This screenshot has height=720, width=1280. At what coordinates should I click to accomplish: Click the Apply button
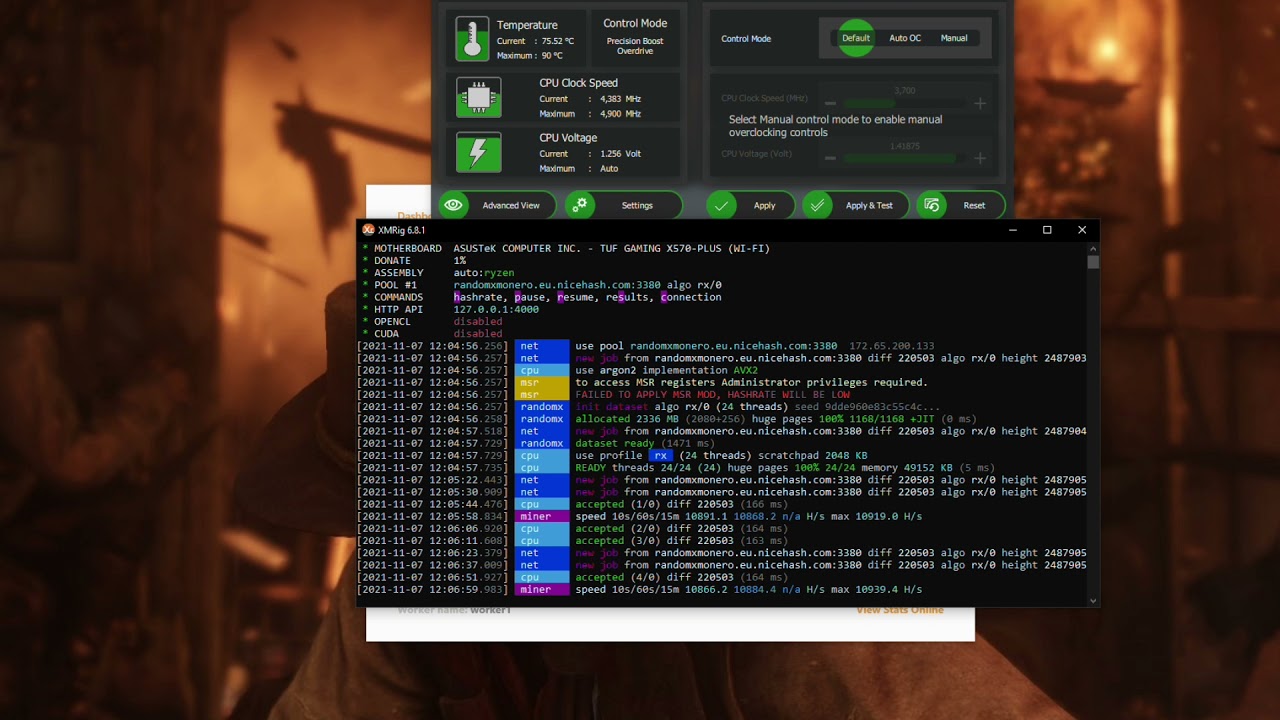751,205
